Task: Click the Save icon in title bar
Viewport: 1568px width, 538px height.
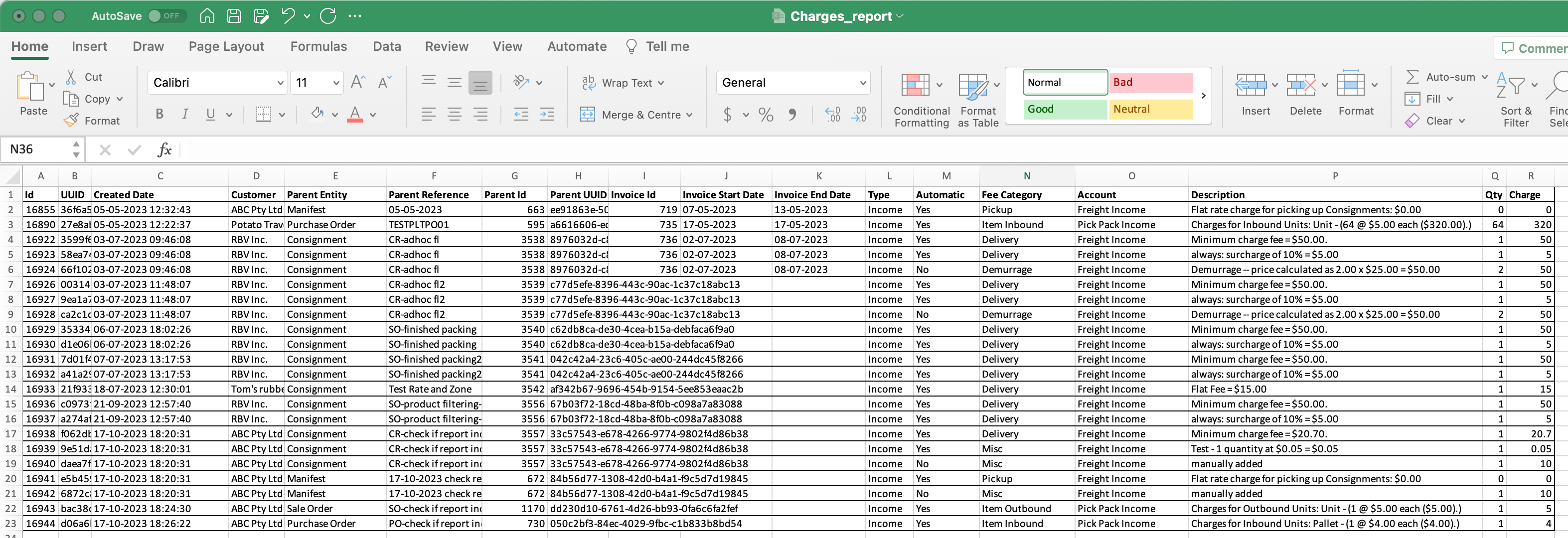Action: coord(234,16)
